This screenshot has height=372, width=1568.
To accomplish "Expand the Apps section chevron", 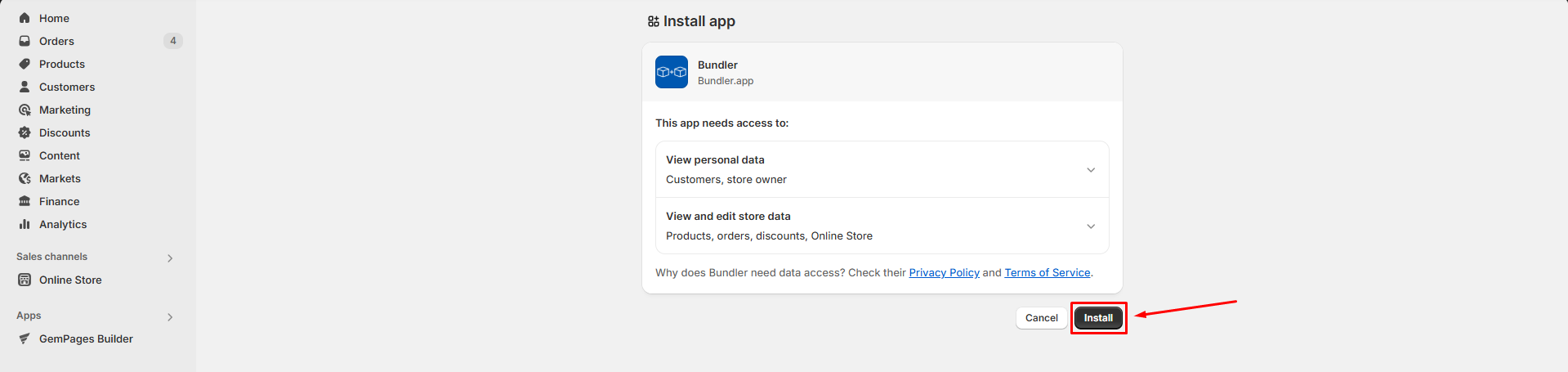I will click(x=170, y=317).
